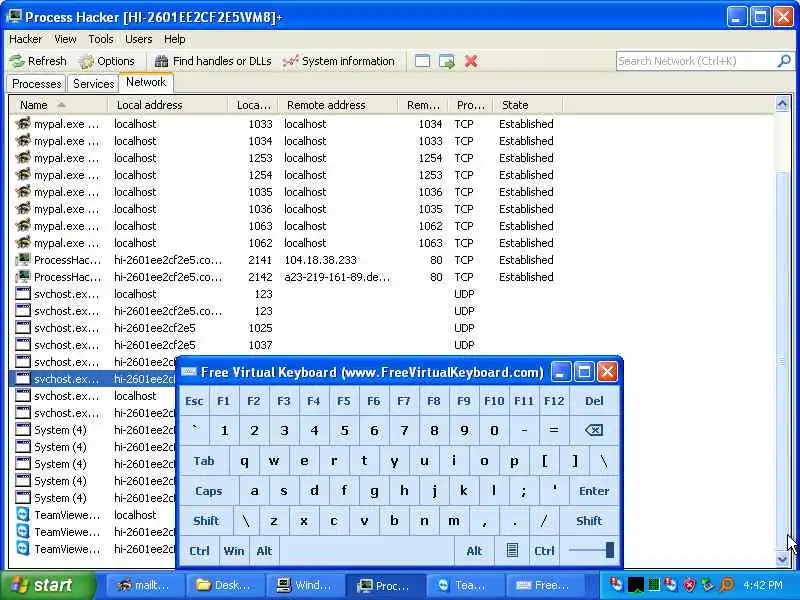
Task: Open the Users menu
Action: pyautogui.click(x=138, y=39)
